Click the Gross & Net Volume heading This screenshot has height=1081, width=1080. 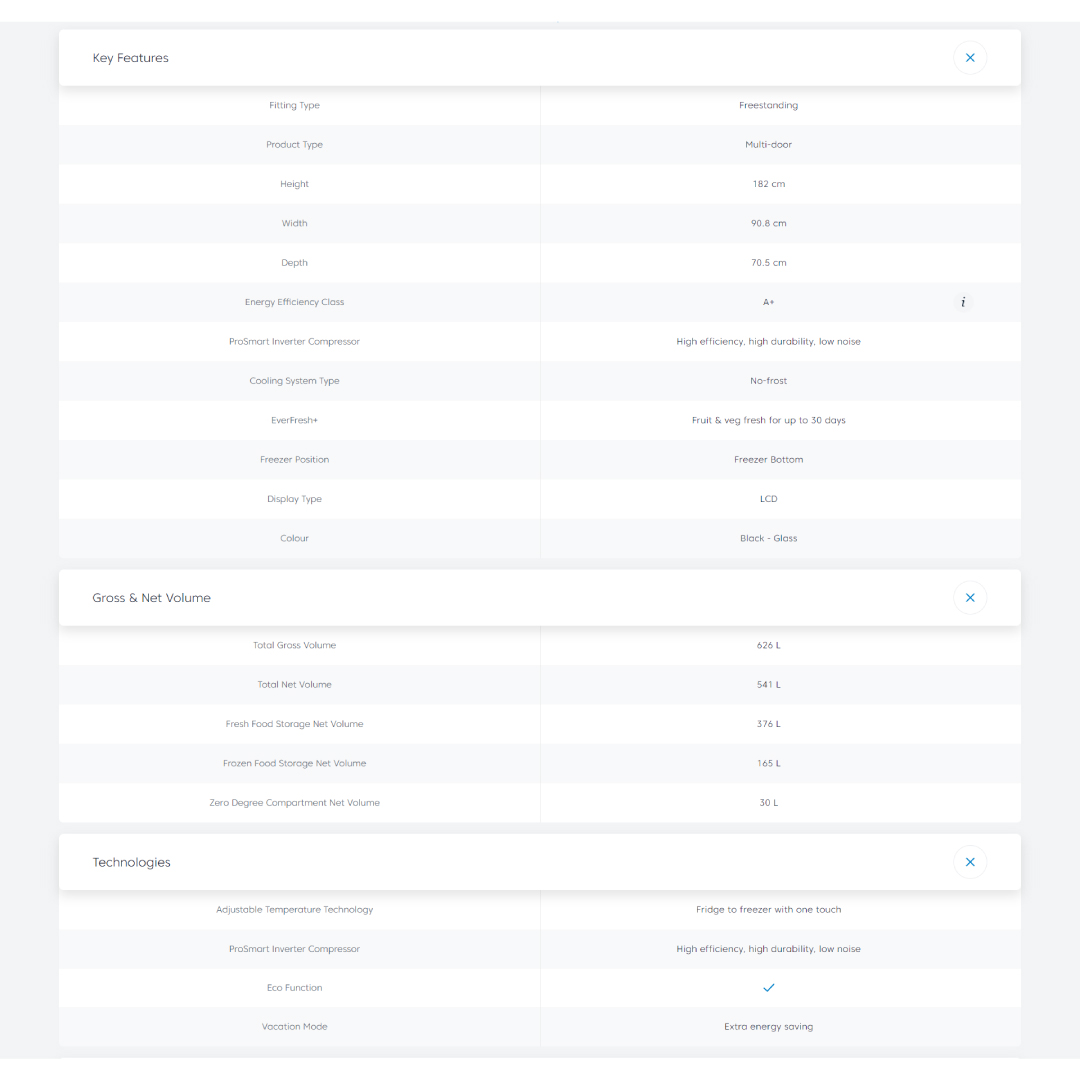click(152, 598)
